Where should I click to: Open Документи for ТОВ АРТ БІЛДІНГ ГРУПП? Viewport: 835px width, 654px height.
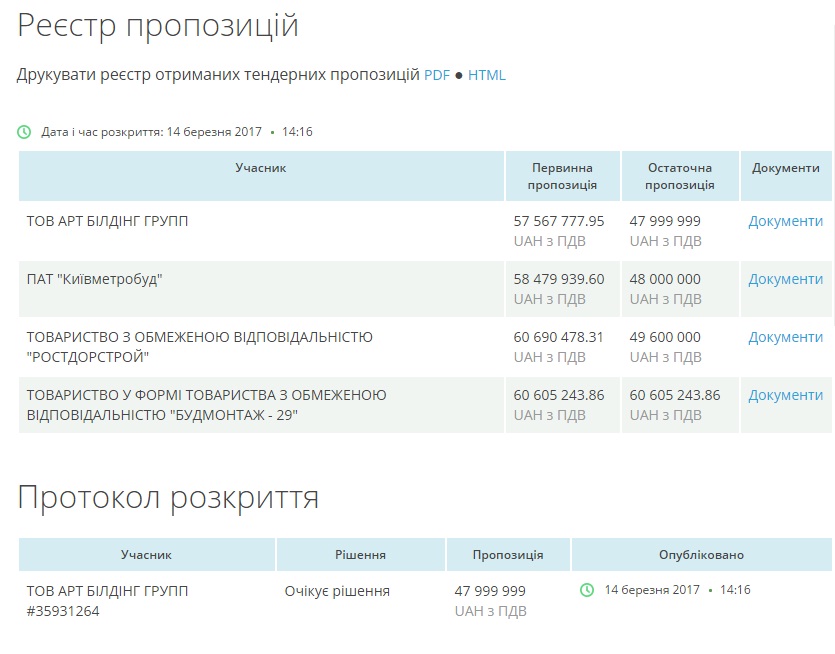tap(785, 221)
